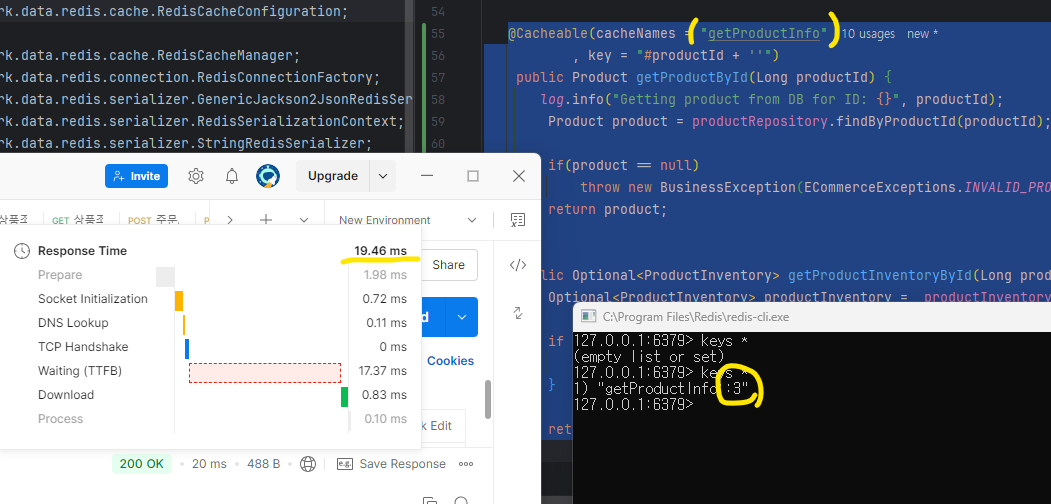Image resolution: width=1051 pixels, height=504 pixels.
Task: Expand the Upgrade dropdown arrow
Action: tap(383, 176)
